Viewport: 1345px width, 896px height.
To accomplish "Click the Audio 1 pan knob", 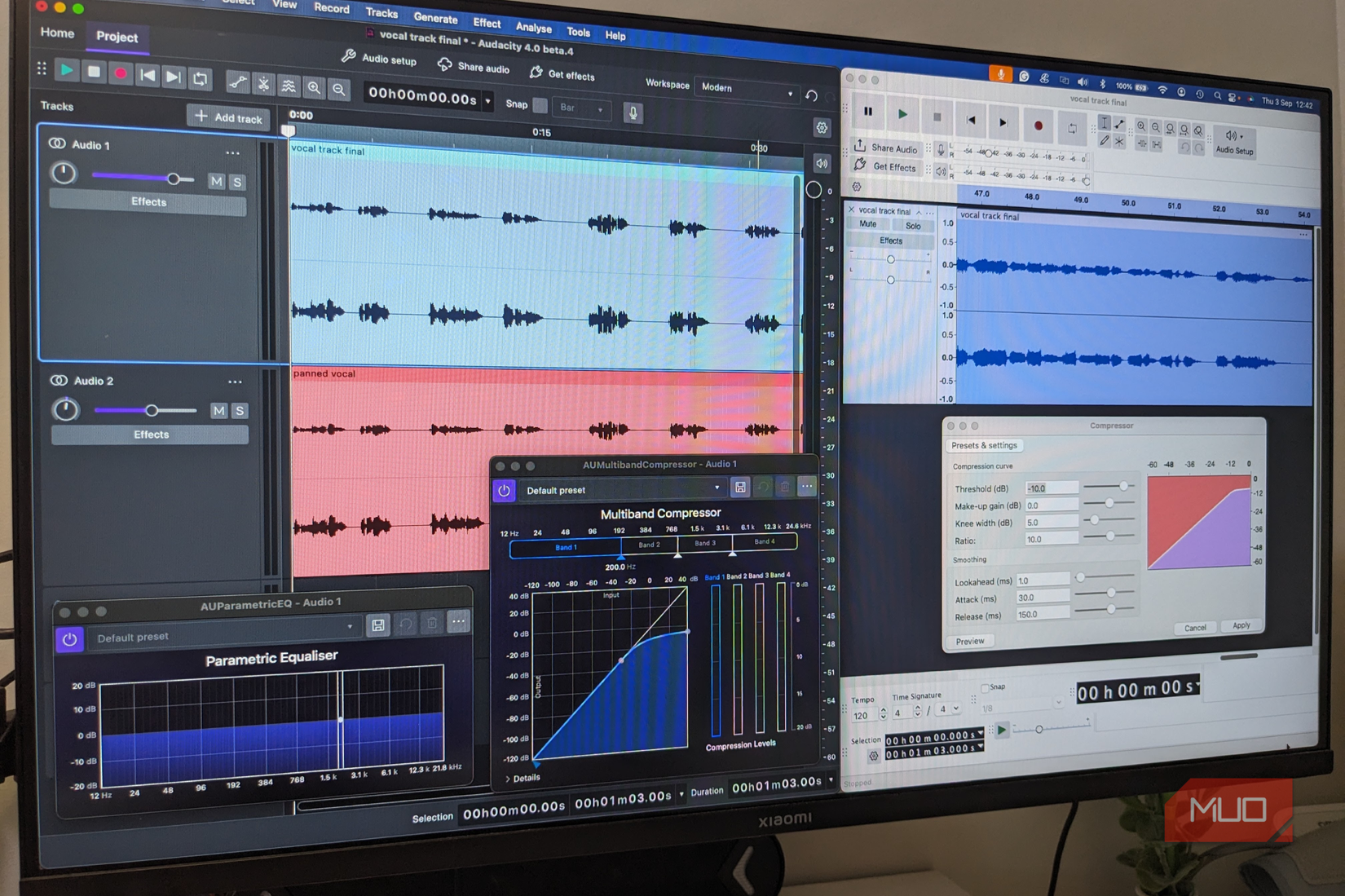I will [x=64, y=173].
